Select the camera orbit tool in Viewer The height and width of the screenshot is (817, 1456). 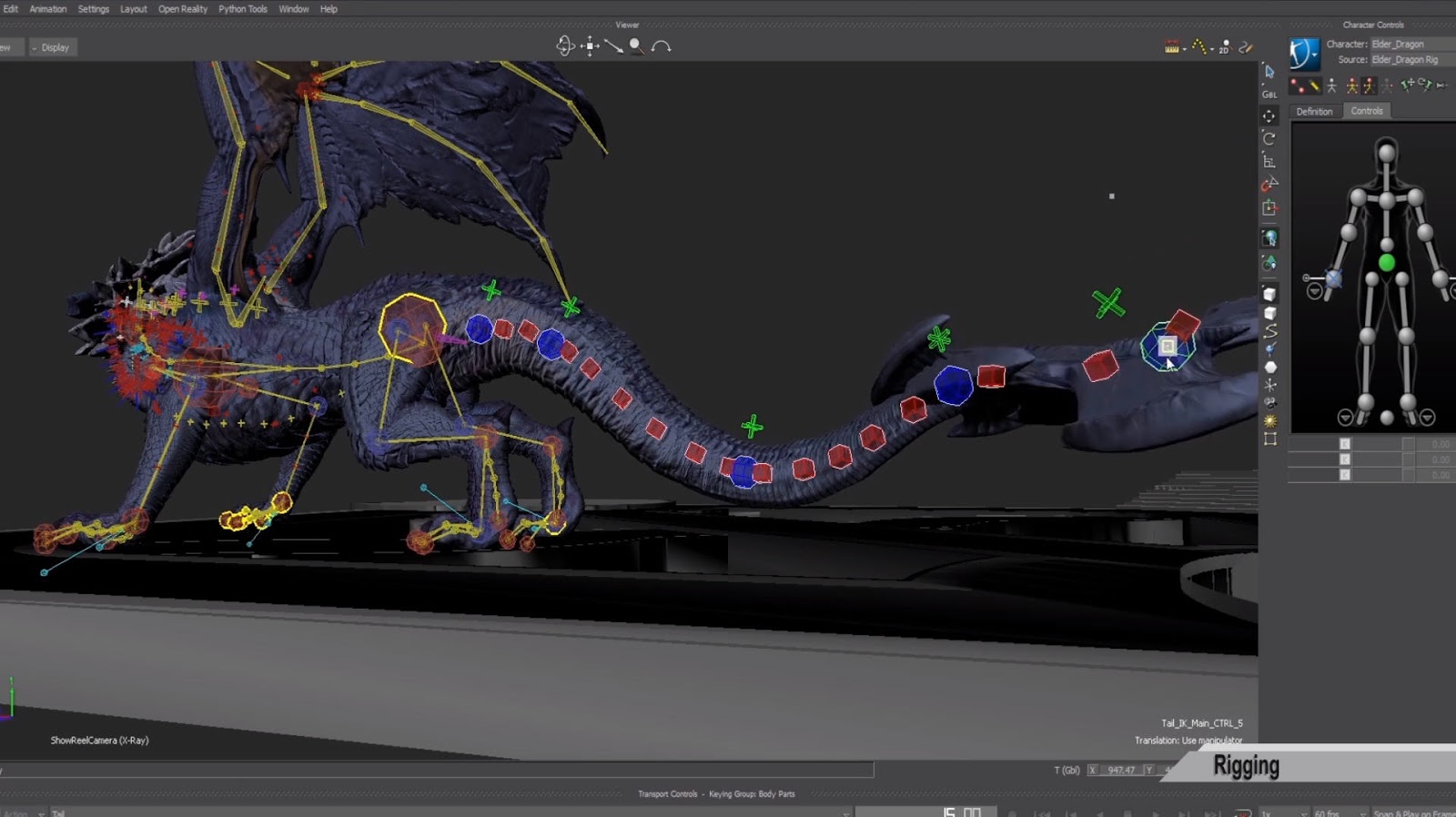click(565, 46)
